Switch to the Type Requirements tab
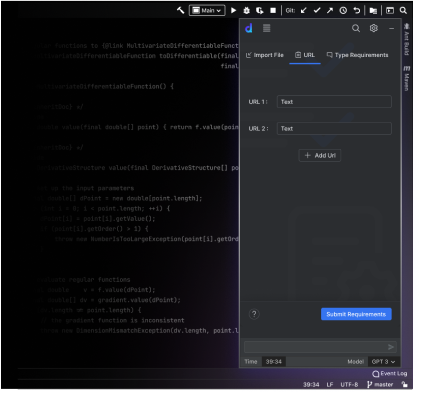 point(357,55)
